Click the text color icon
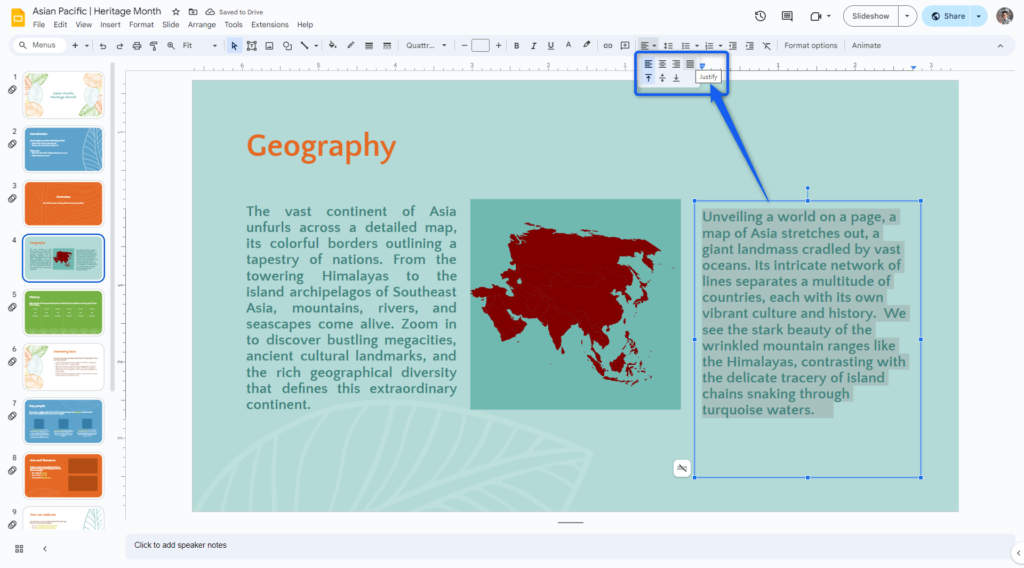 point(567,46)
